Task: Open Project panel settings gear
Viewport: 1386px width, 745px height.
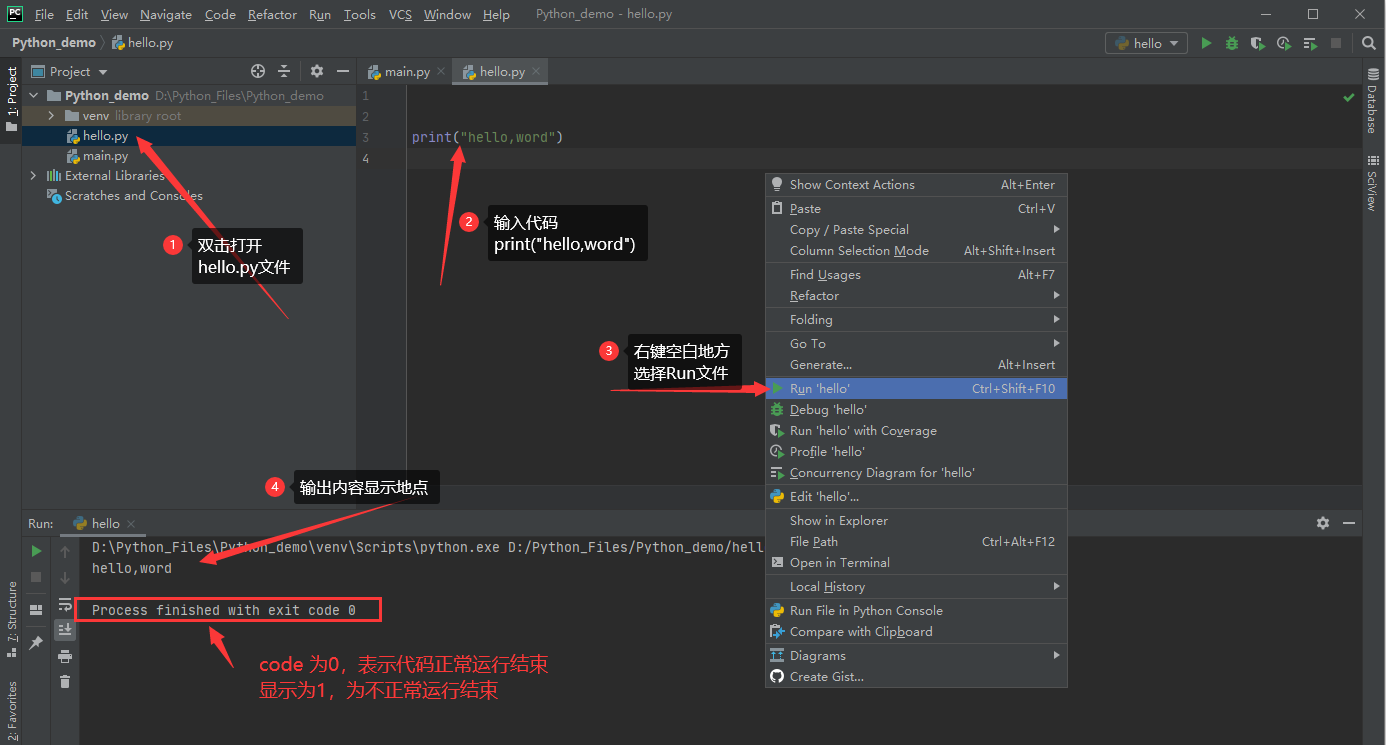Action: tap(317, 71)
